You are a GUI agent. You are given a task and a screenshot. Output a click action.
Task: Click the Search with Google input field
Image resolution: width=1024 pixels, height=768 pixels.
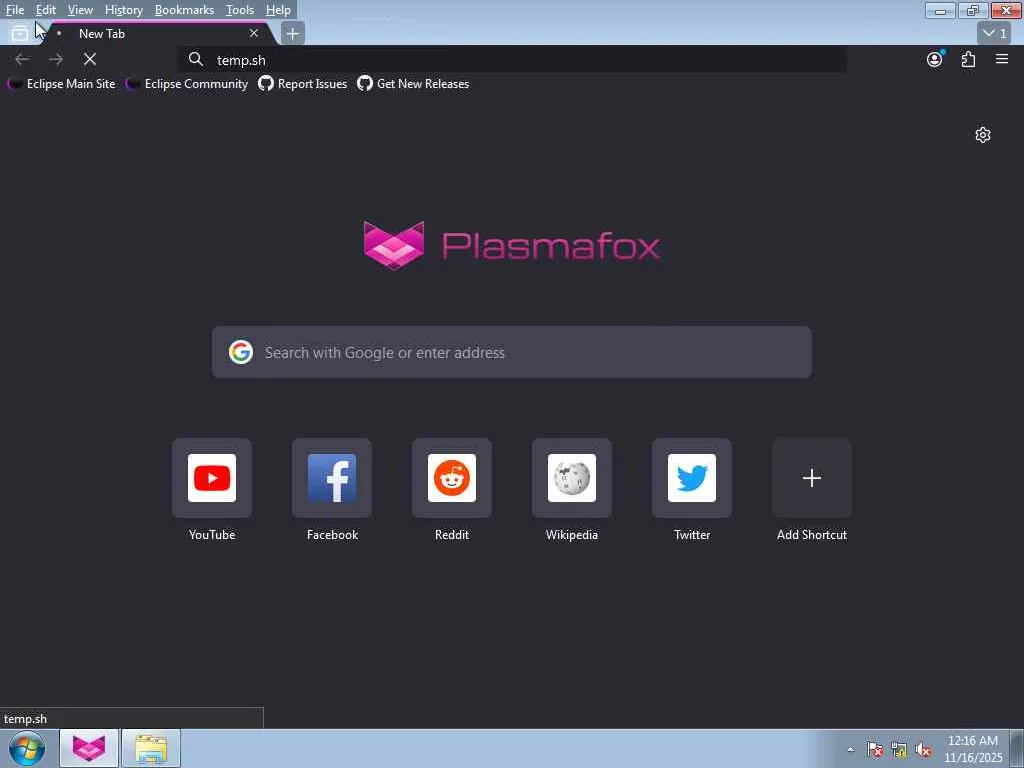tap(512, 352)
